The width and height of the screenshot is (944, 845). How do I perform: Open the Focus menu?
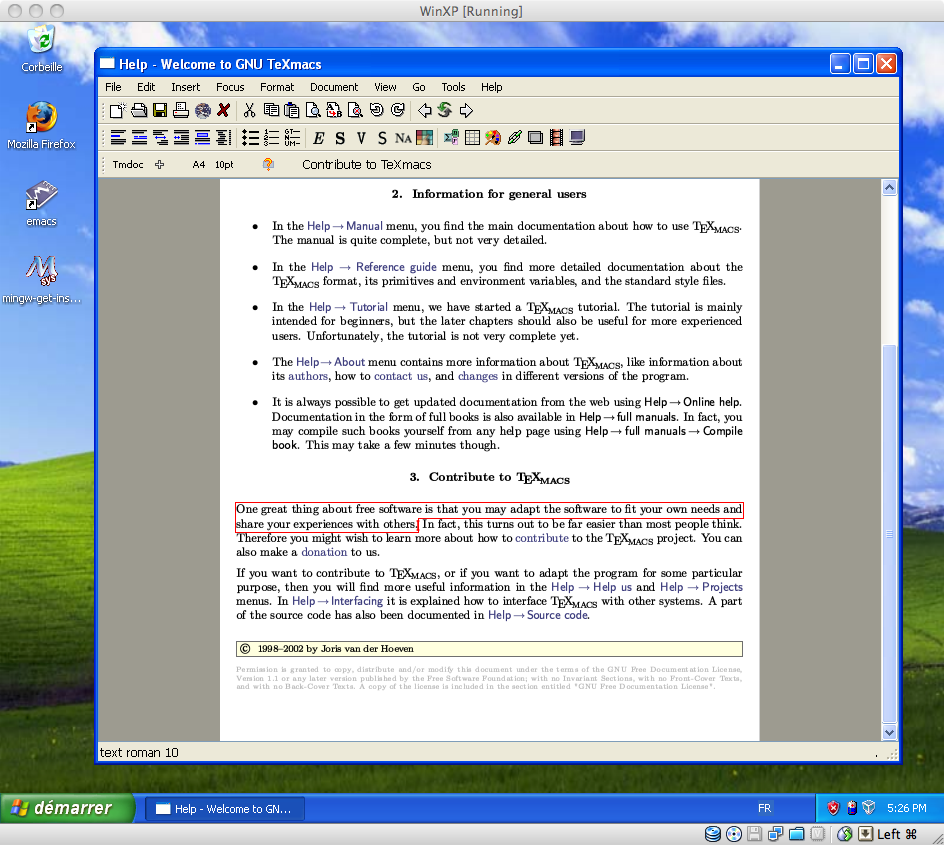pyautogui.click(x=230, y=87)
